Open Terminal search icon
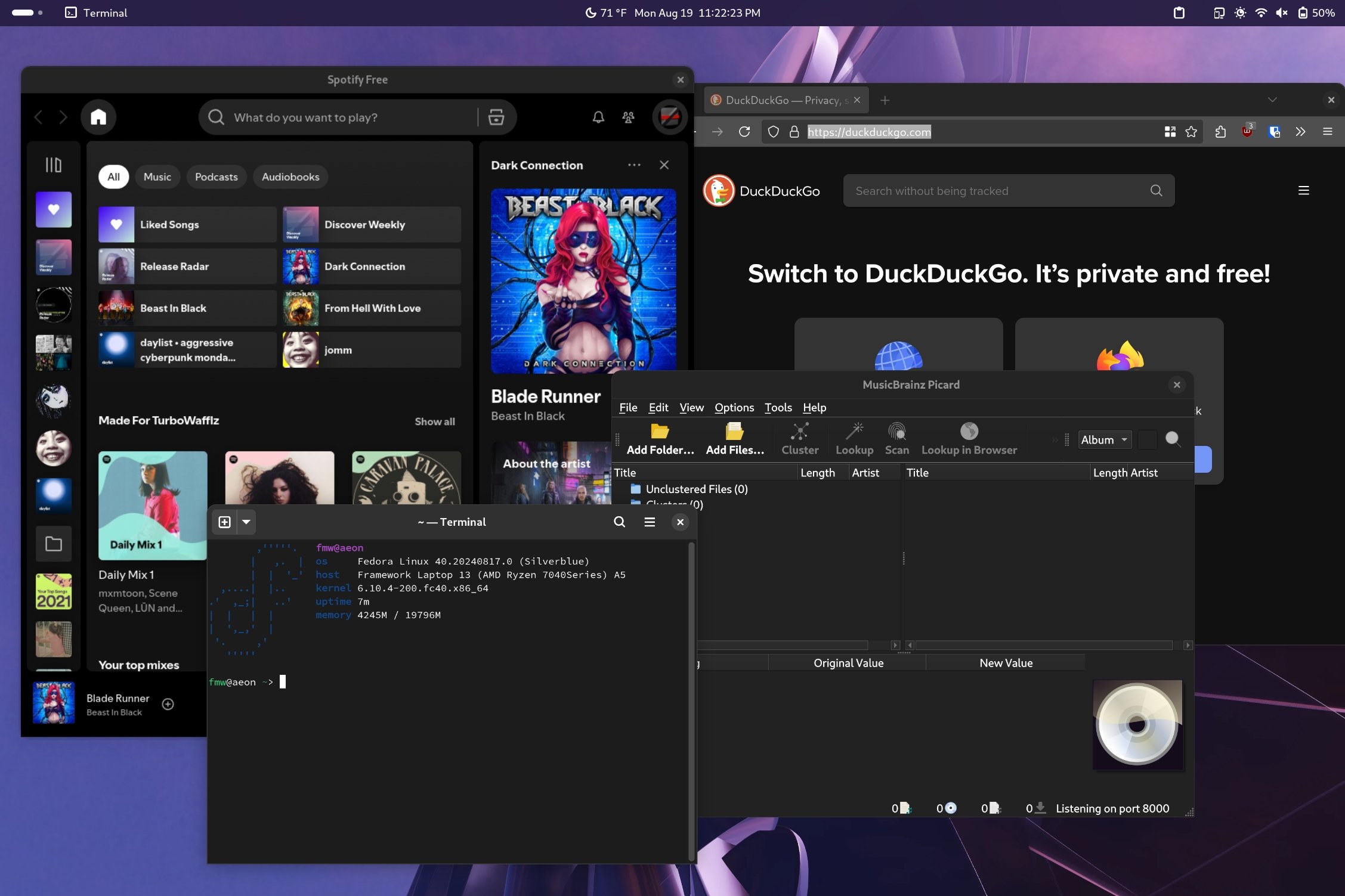Image resolution: width=1345 pixels, height=896 pixels. (x=620, y=522)
